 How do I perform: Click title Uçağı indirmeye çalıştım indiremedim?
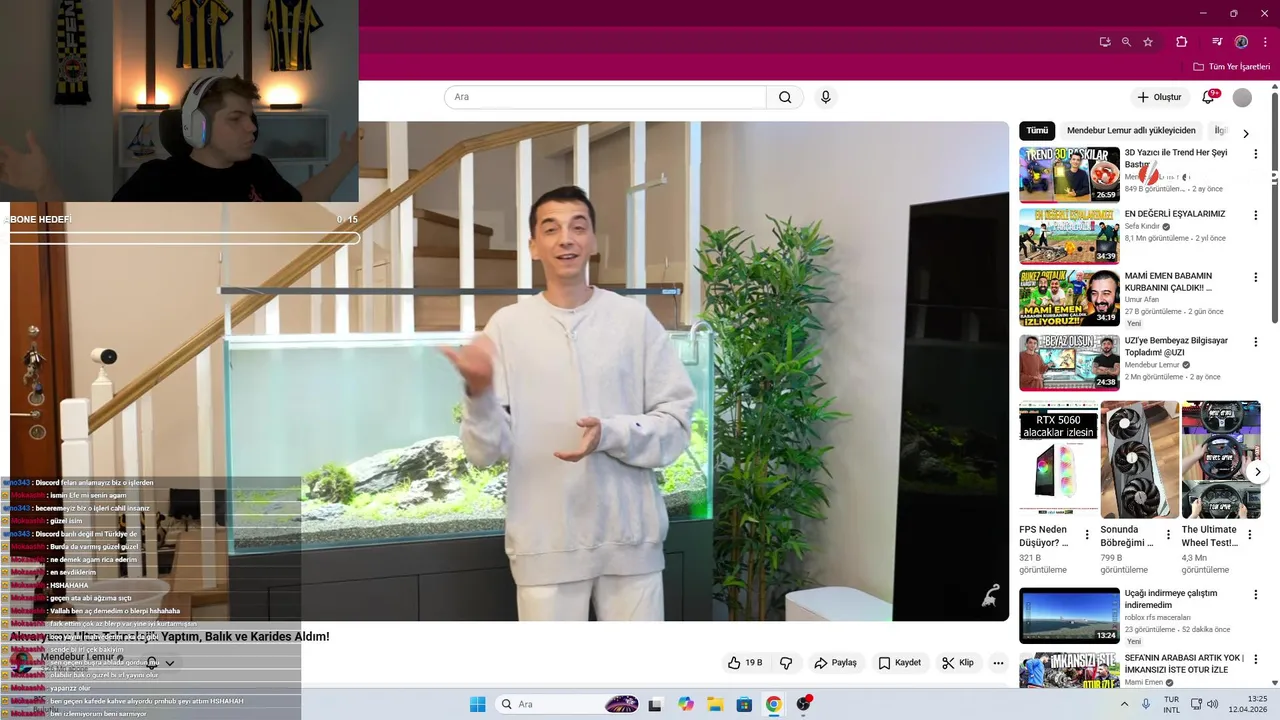click(1171, 599)
